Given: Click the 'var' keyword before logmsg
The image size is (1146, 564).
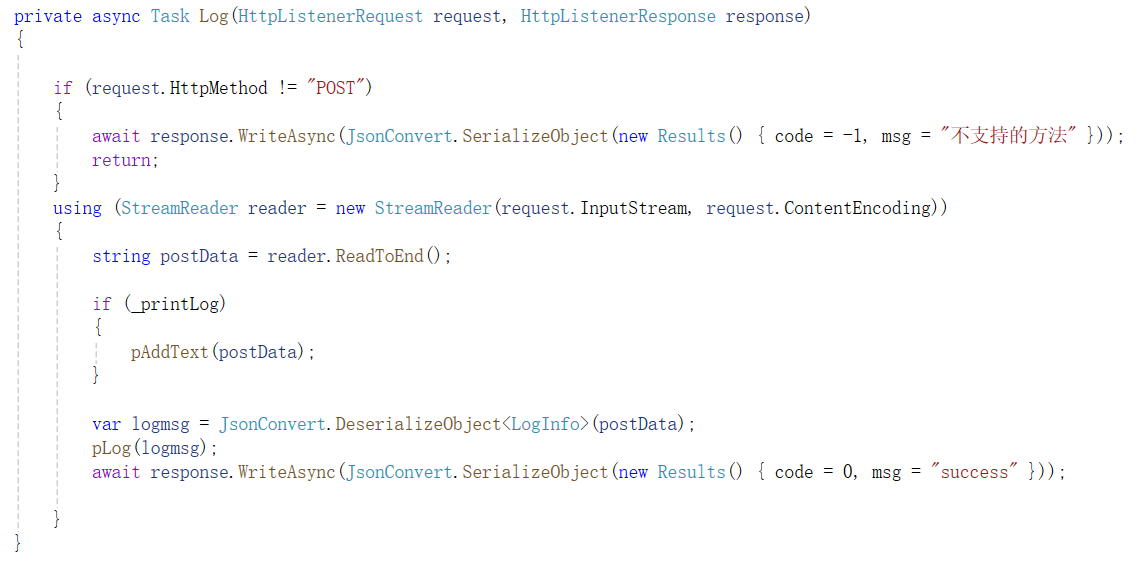Looking at the screenshot, I should [107, 424].
